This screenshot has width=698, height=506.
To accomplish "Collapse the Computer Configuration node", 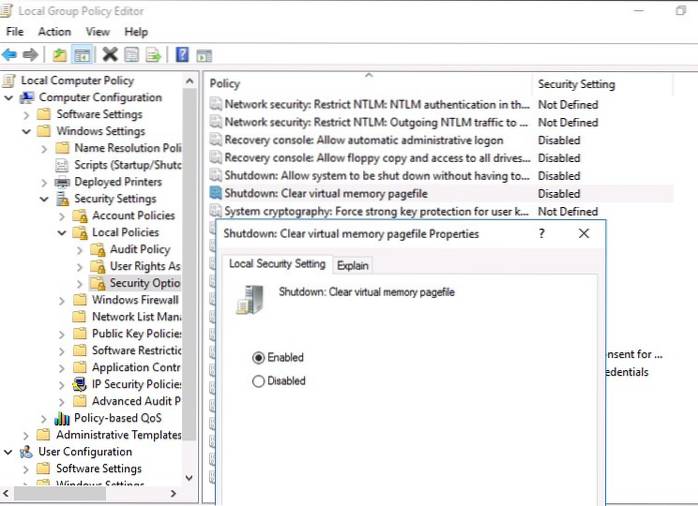I will click(9, 98).
